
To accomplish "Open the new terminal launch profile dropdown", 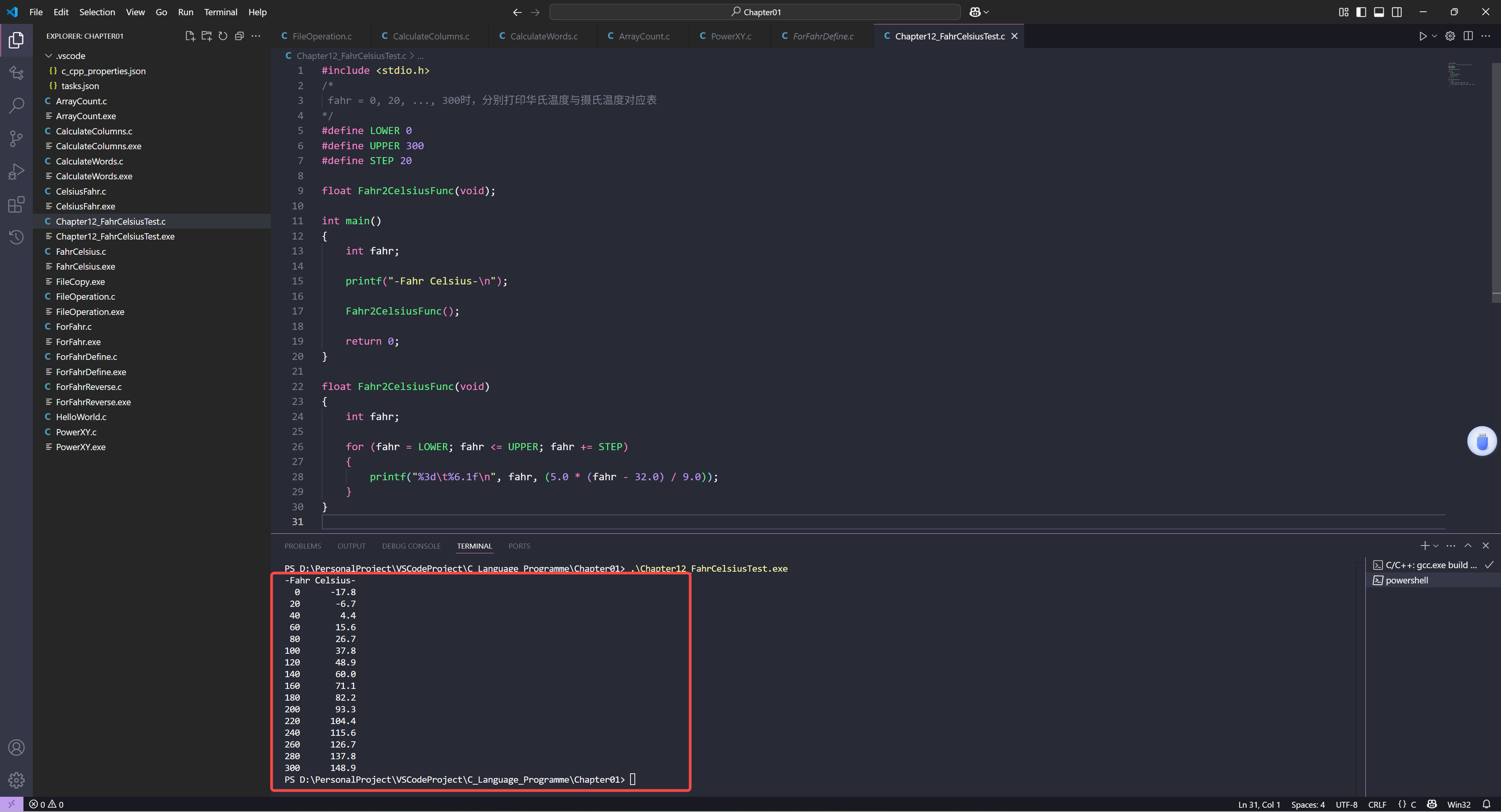I will pos(1436,546).
